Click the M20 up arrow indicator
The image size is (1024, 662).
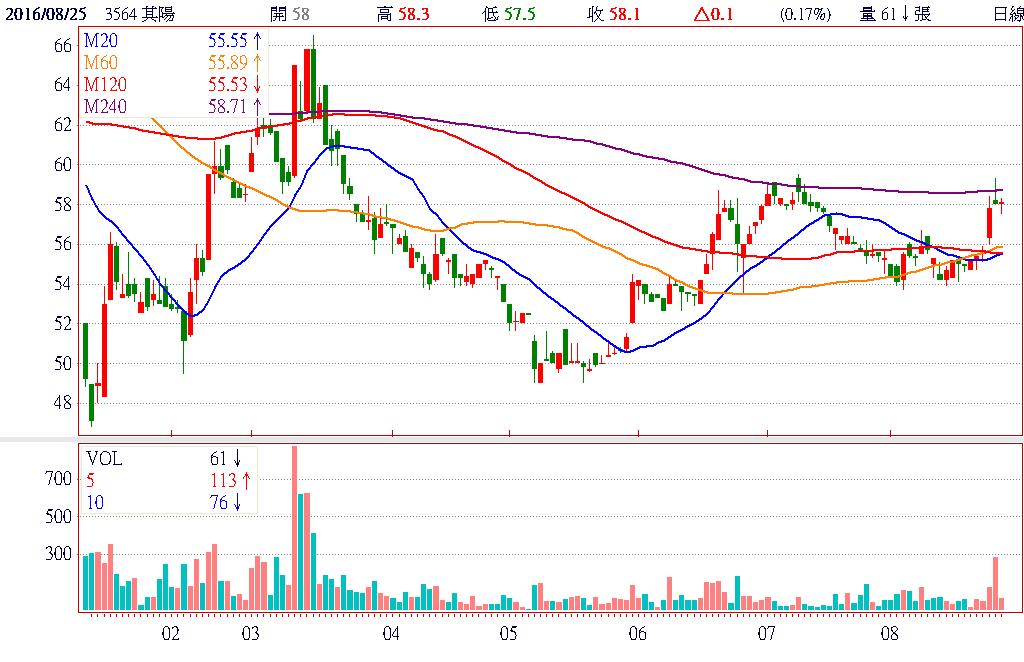coord(258,41)
